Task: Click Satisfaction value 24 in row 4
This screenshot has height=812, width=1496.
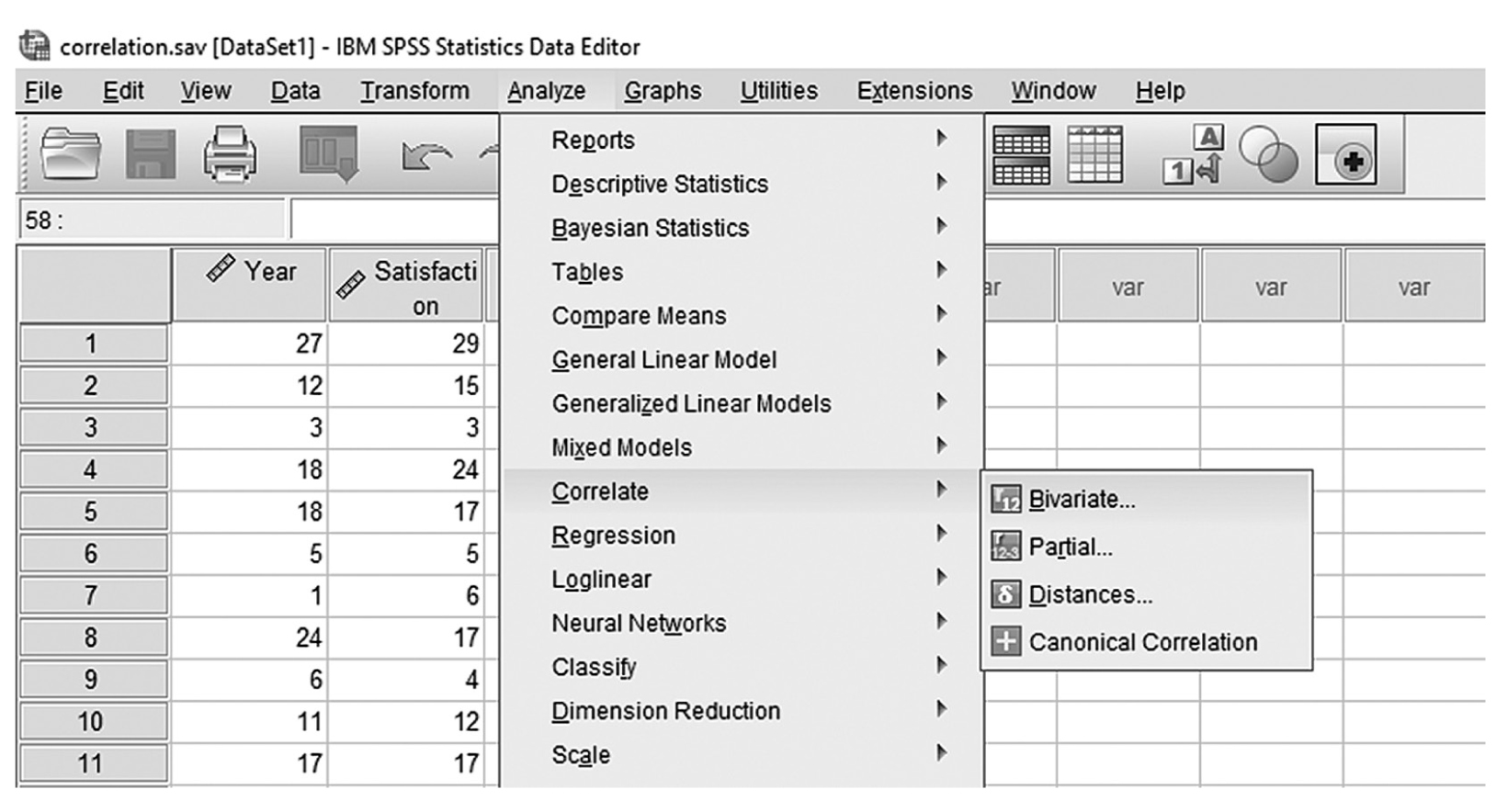Action: coord(406,470)
